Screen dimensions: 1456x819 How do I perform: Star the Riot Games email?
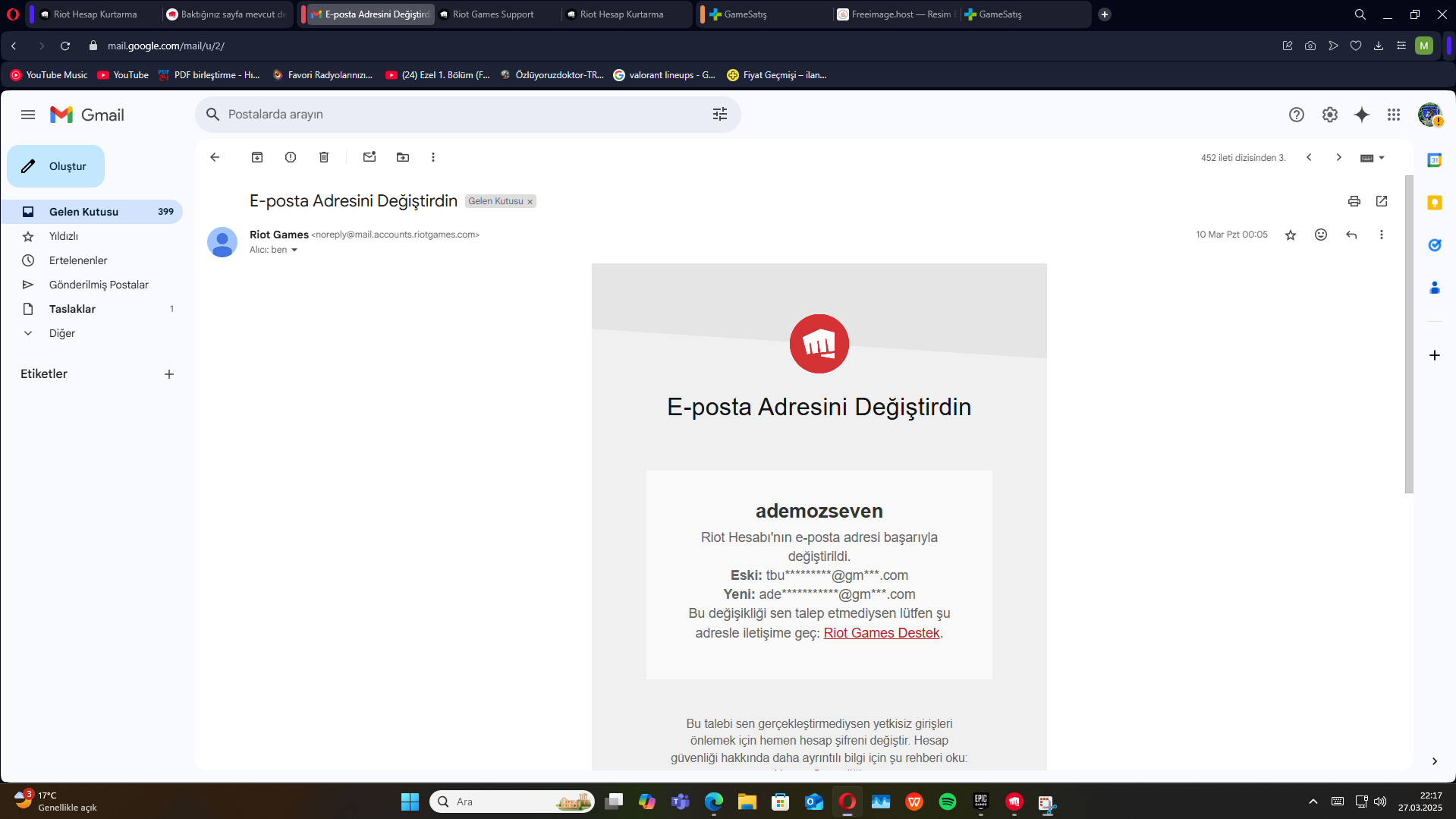[1291, 235]
